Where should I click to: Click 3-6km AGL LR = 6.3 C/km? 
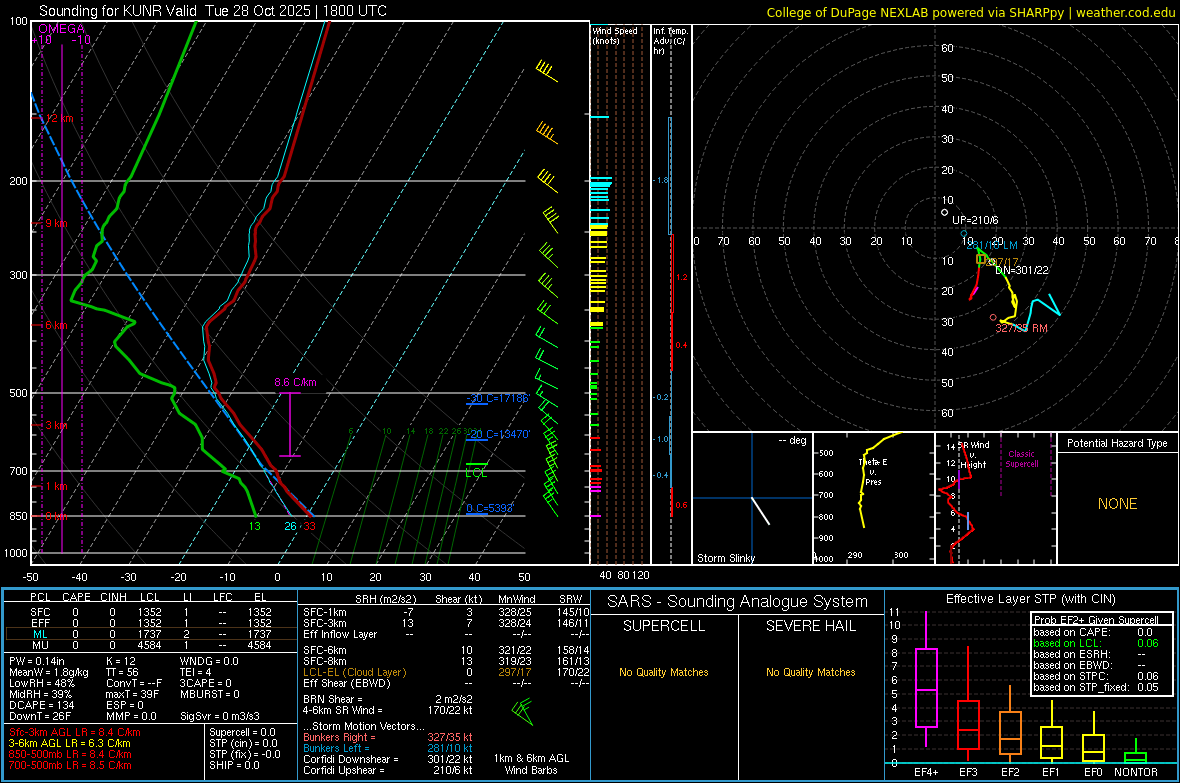[69, 743]
